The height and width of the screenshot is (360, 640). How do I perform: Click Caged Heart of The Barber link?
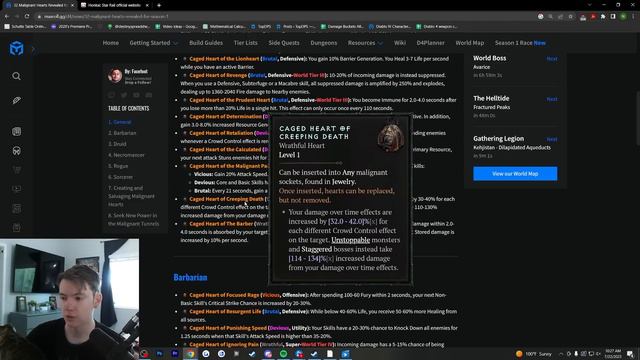coord(221,224)
